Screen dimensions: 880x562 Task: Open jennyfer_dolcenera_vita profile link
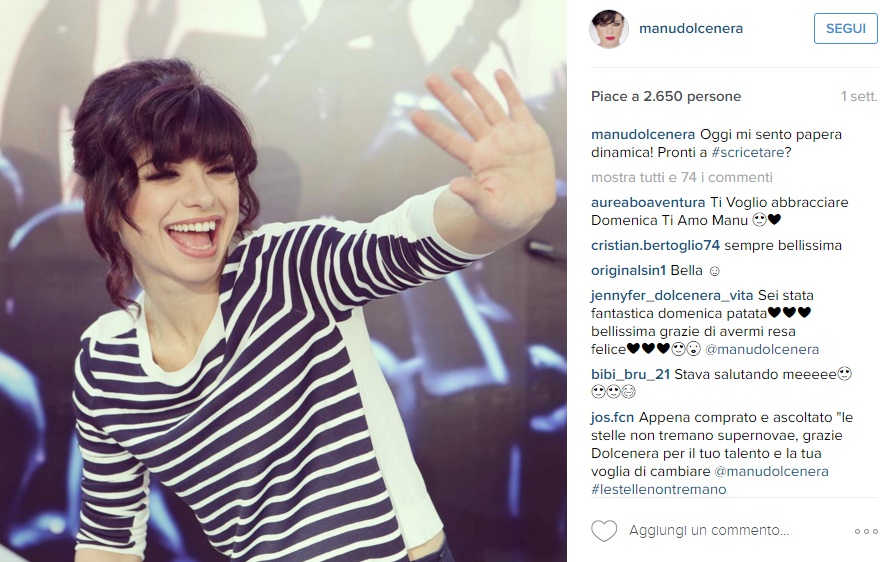point(672,295)
